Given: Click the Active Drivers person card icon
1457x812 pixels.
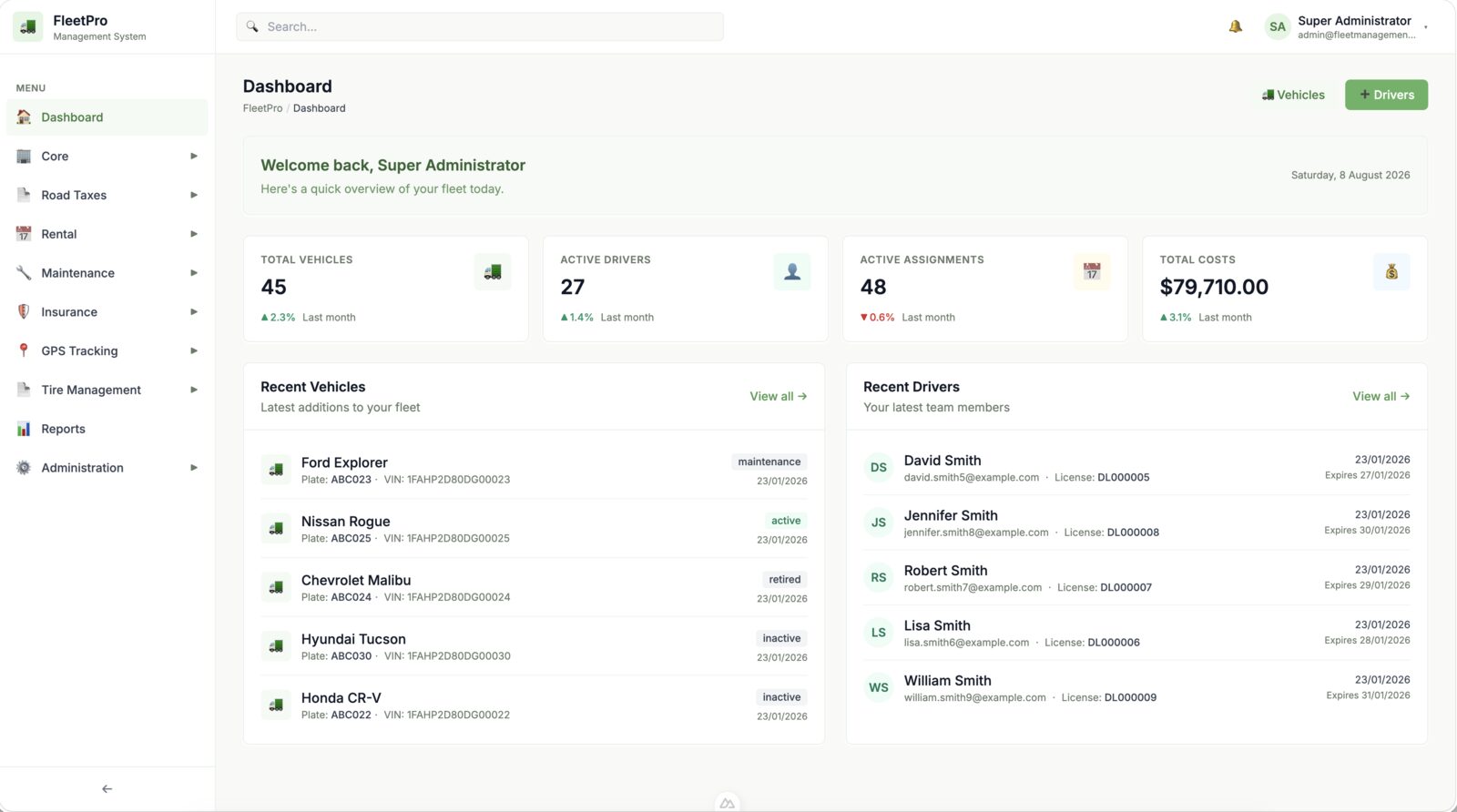Looking at the screenshot, I should coord(792,272).
